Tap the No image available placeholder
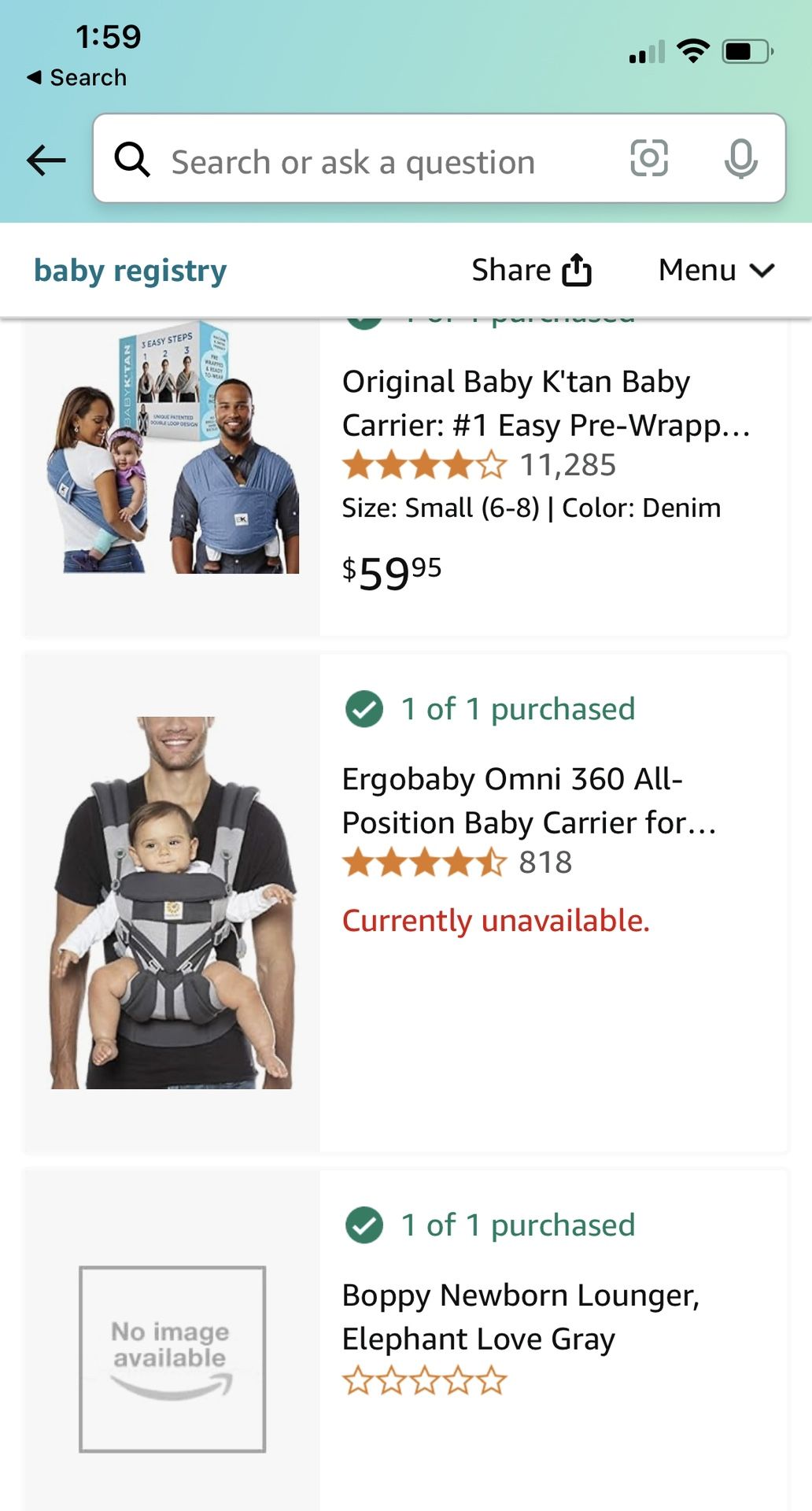 click(x=172, y=1358)
